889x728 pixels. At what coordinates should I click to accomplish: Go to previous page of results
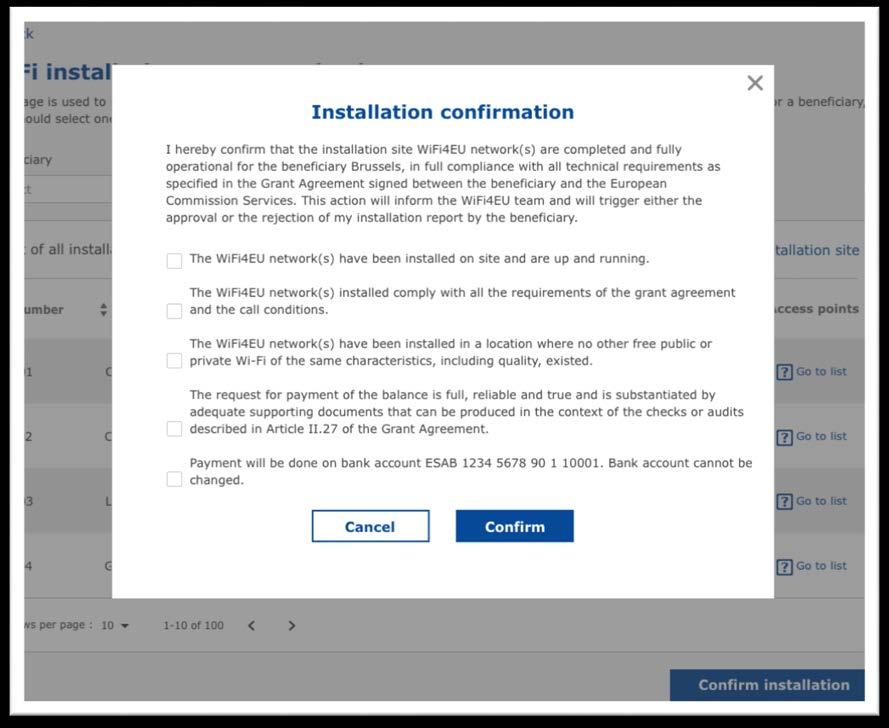coord(251,625)
